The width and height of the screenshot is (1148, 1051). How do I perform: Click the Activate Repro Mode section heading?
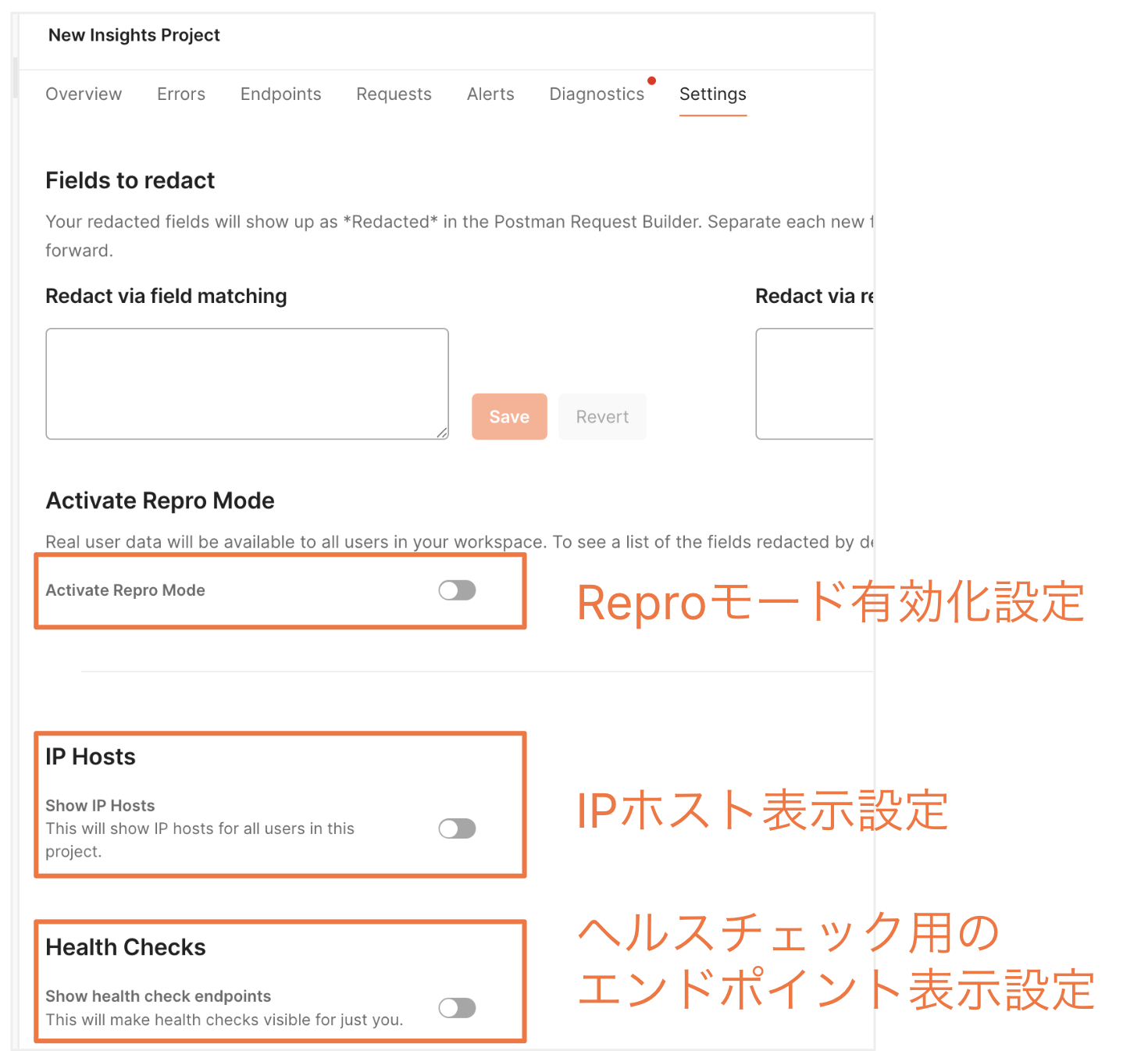(x=160, y=501)
